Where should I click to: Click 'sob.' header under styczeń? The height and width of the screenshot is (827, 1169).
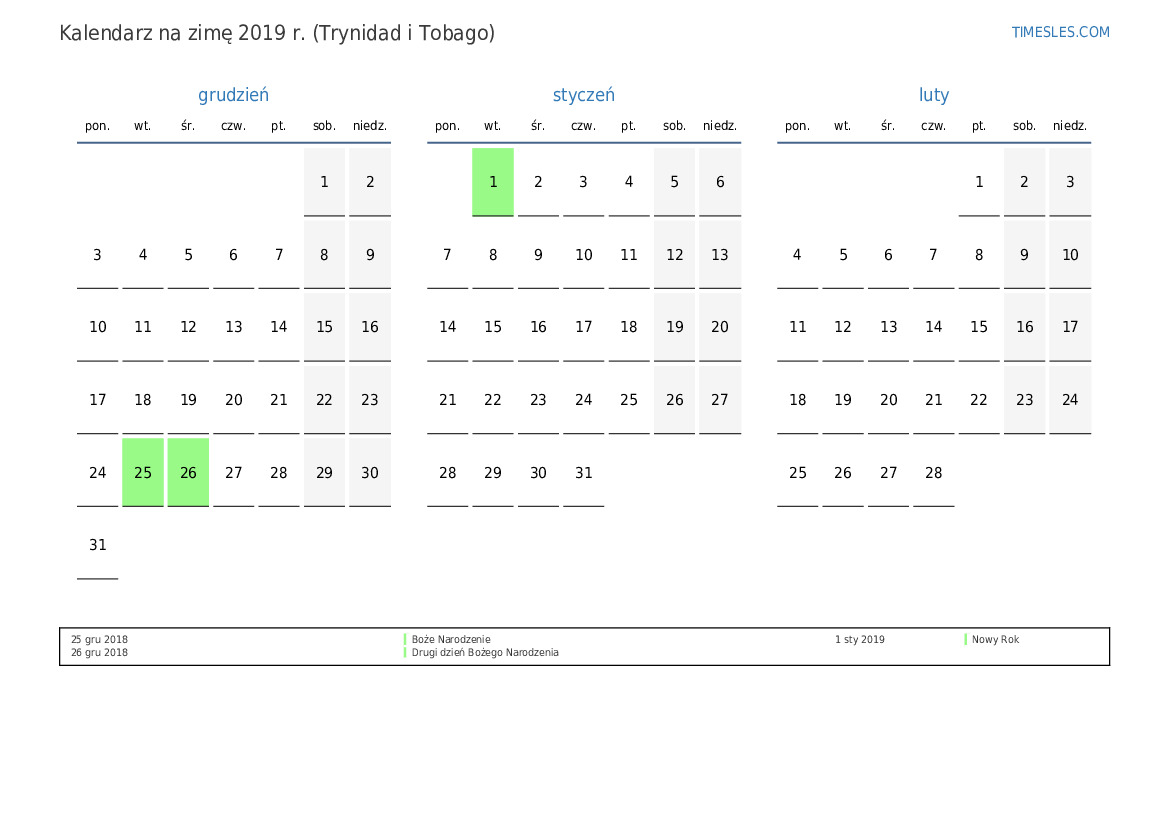[675, 126]
